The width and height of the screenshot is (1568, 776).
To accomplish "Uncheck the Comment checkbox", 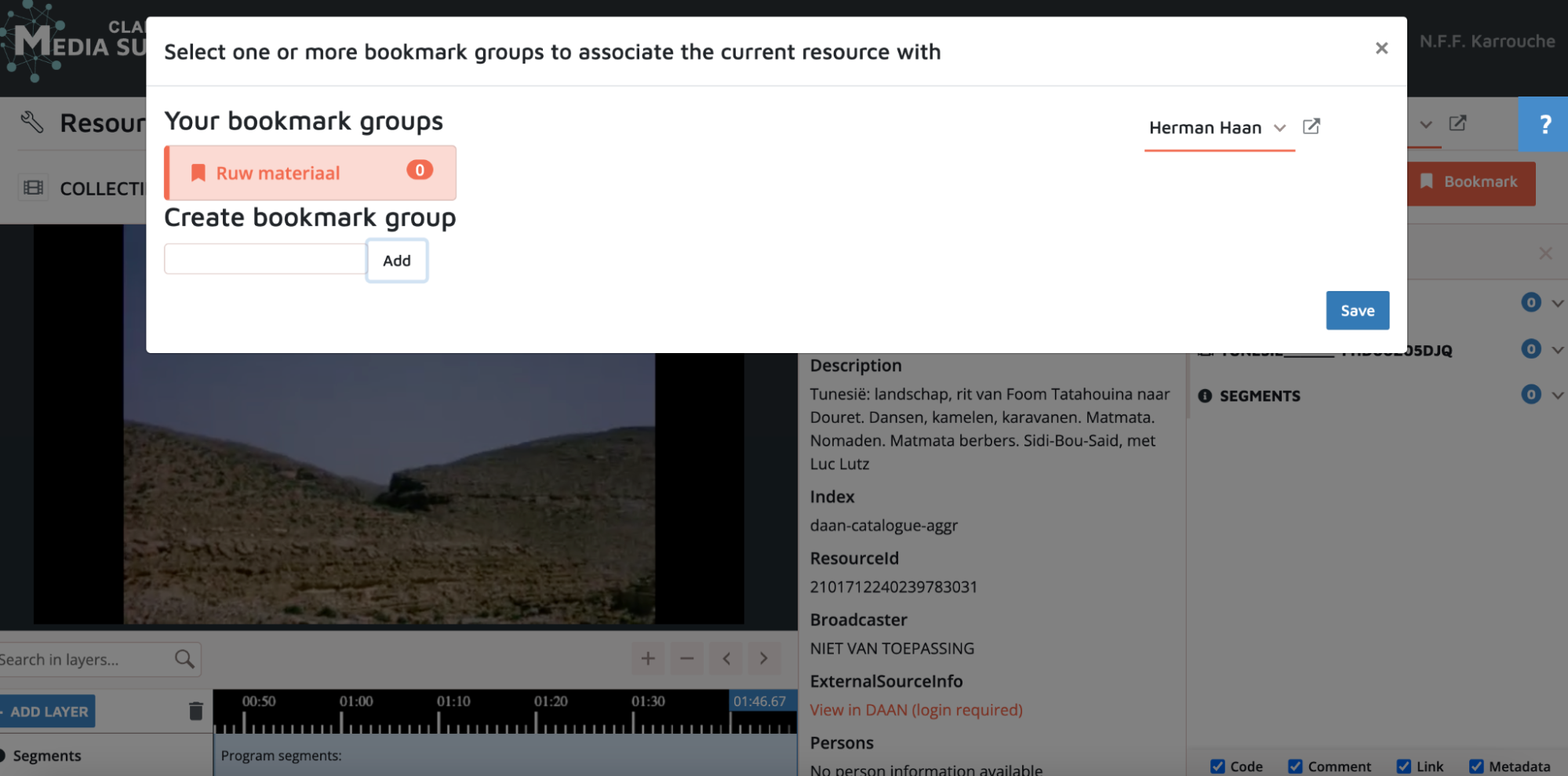I will pos(1295,766).
